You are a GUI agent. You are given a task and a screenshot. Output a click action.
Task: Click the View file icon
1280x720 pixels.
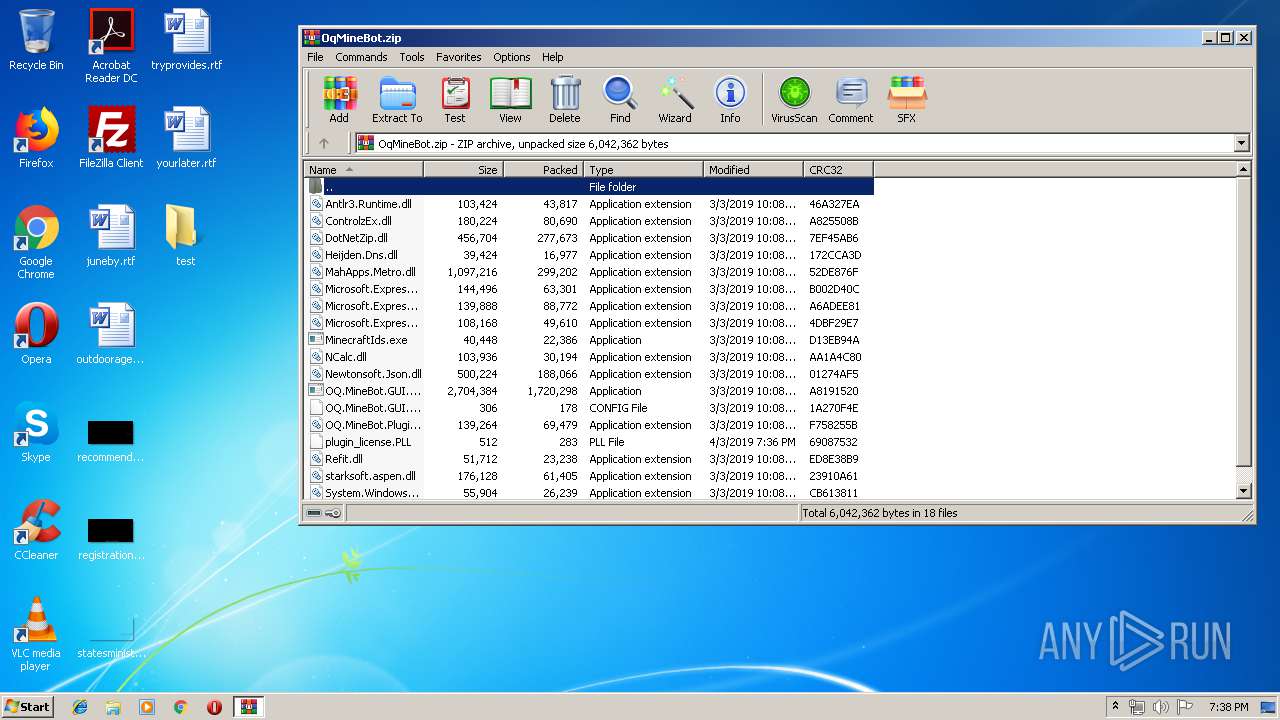point(510,100)
